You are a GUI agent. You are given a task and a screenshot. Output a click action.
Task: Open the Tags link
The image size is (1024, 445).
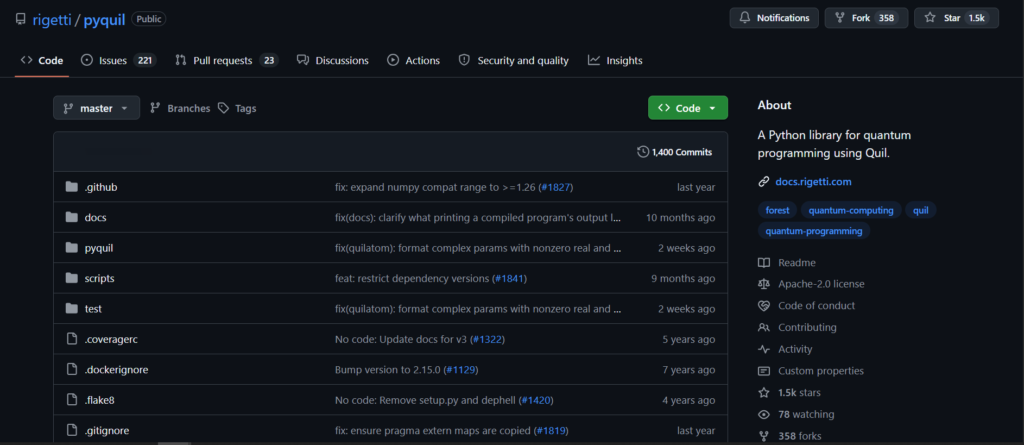(237, 108)
